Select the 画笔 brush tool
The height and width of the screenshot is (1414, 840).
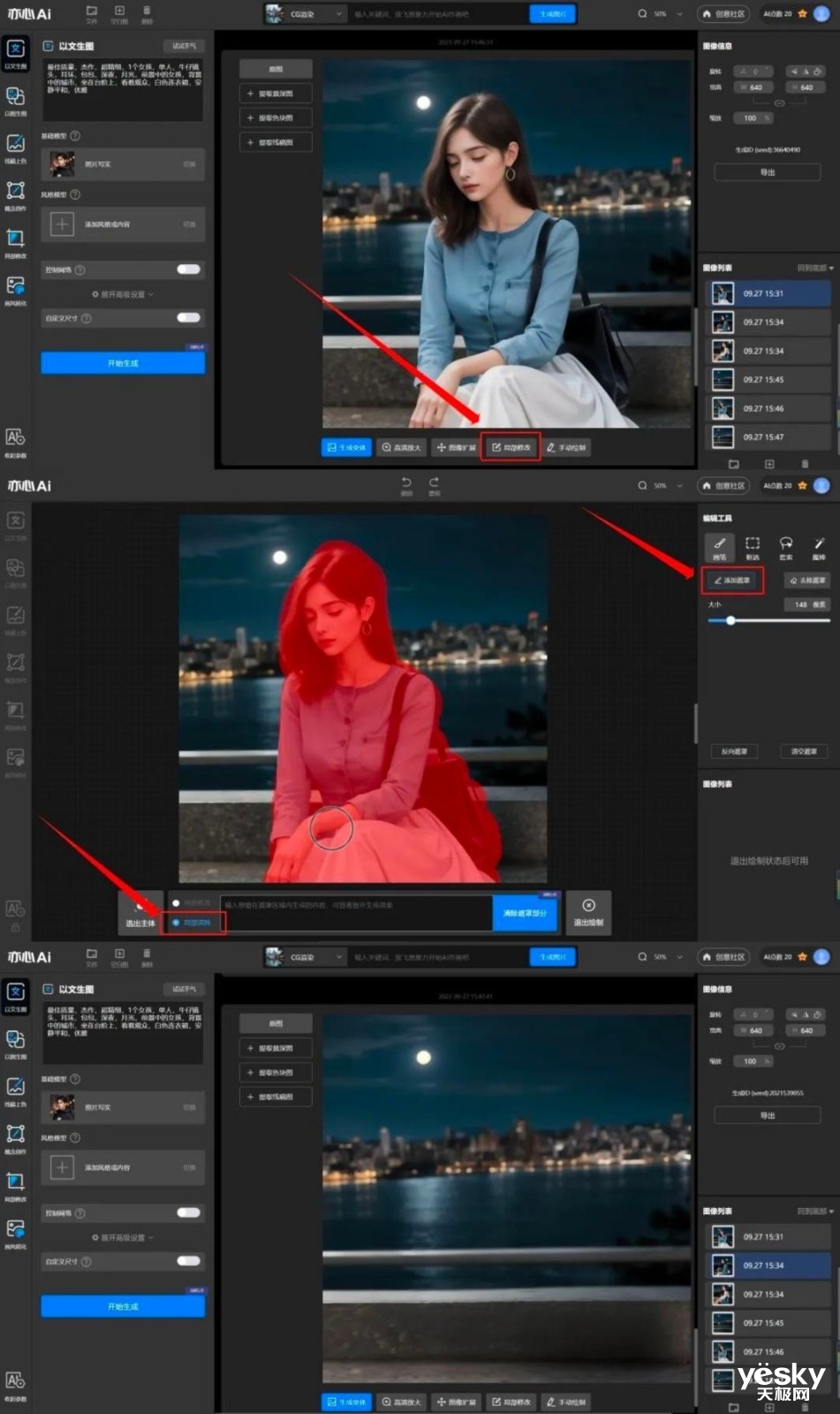[719, 546]
